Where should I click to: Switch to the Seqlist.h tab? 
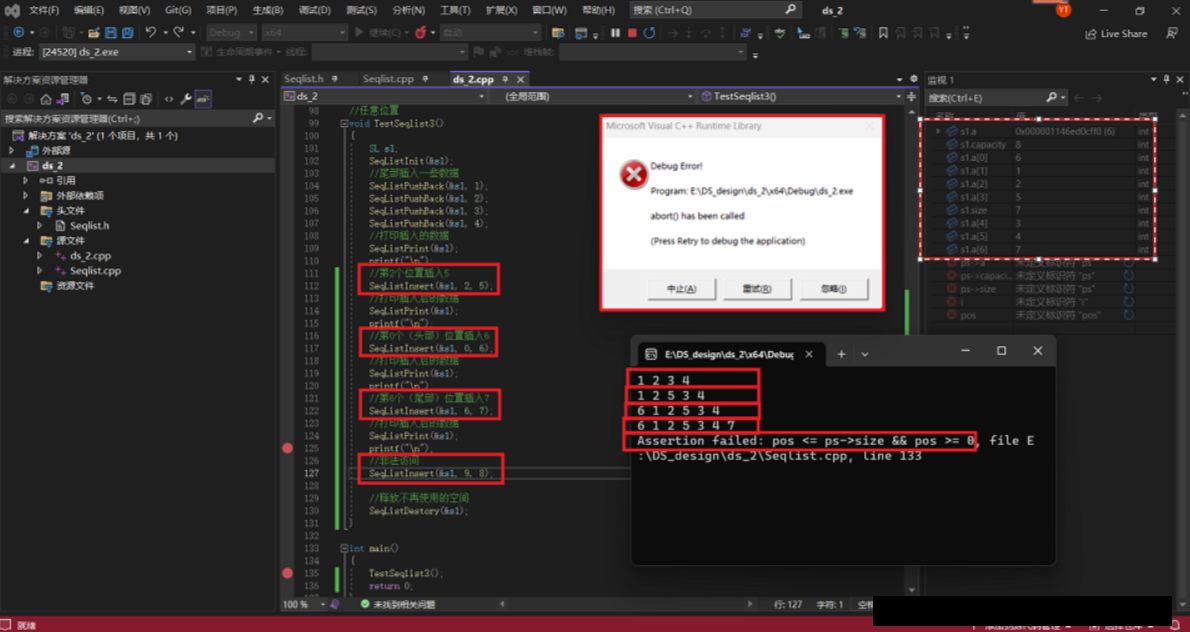click(304, 79)
